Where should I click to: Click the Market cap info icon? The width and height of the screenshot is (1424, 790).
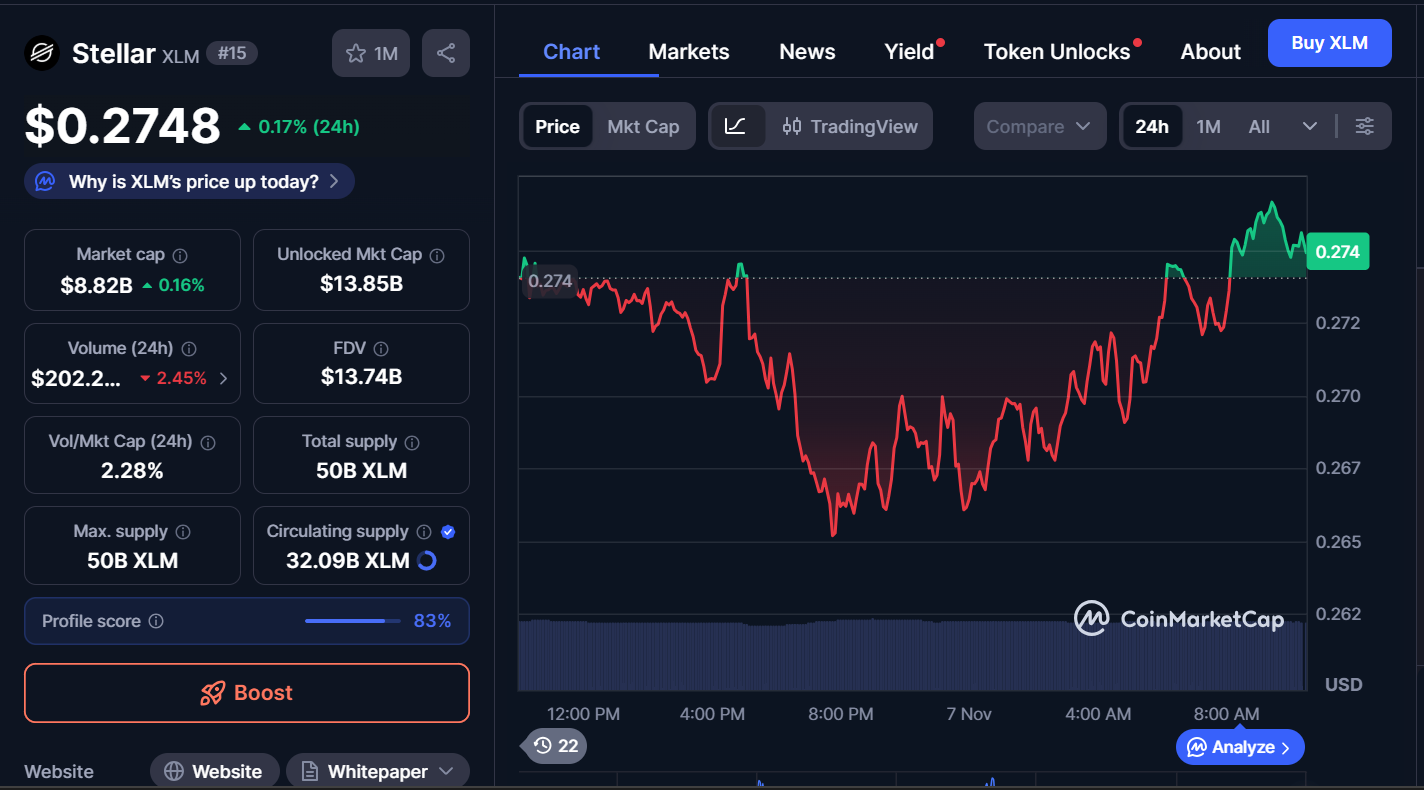[180, 255]
